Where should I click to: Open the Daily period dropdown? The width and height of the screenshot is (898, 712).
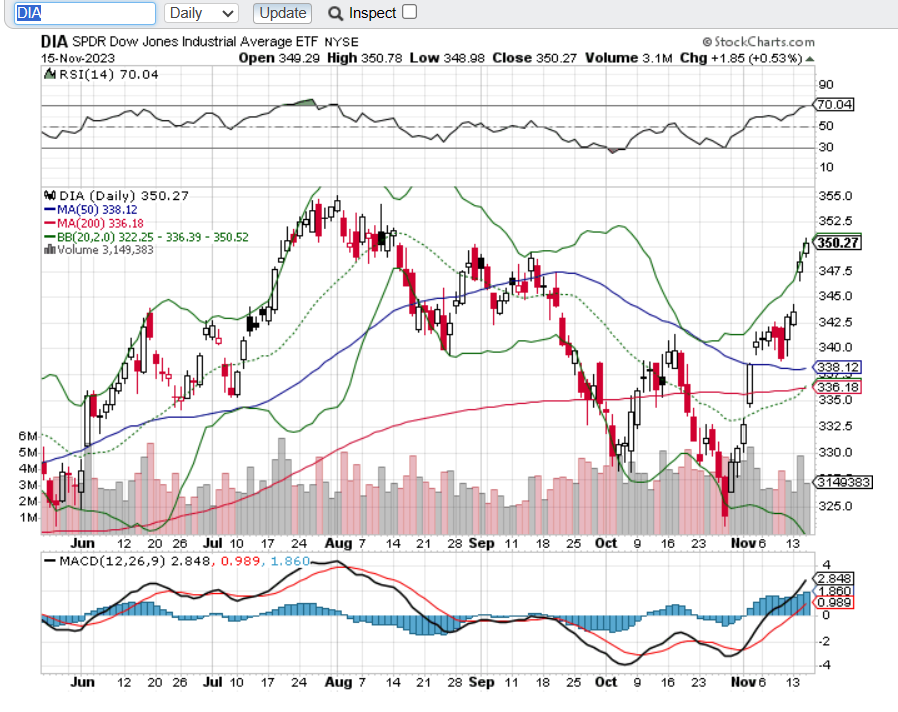click(202, 13)
